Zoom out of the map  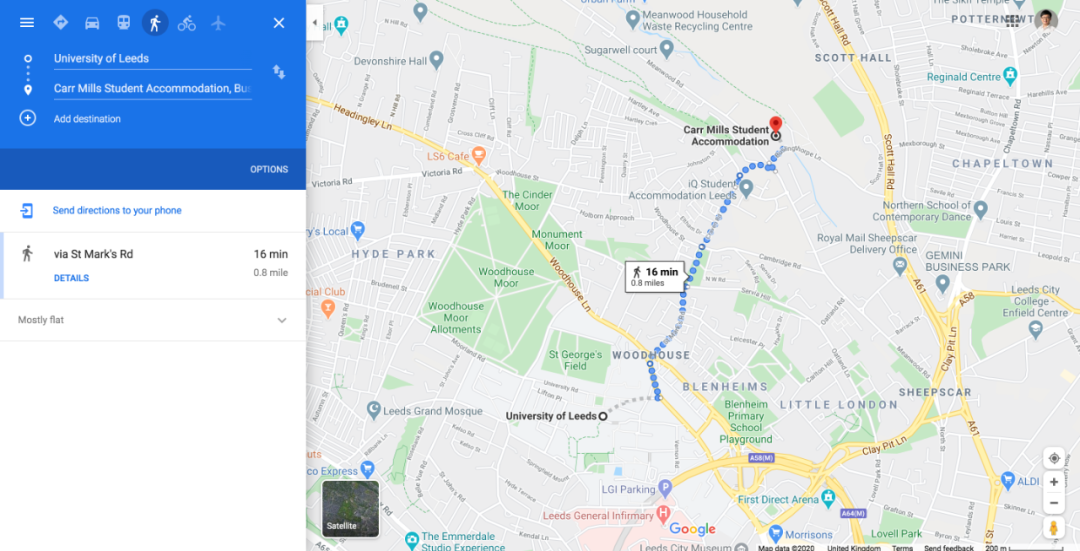(x=1054, y=503)
